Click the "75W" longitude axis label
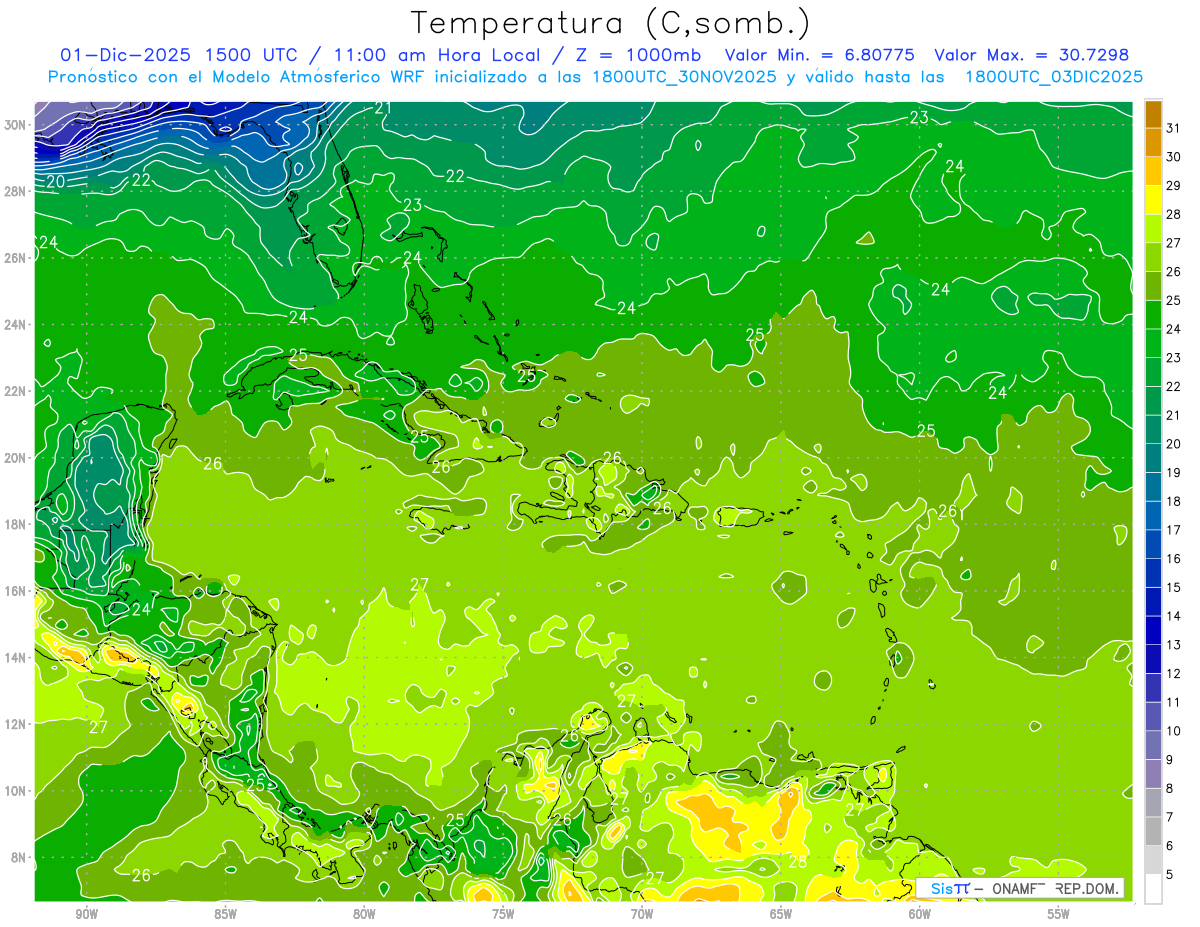Screen dimensions: 1200x927 (503, 914)
